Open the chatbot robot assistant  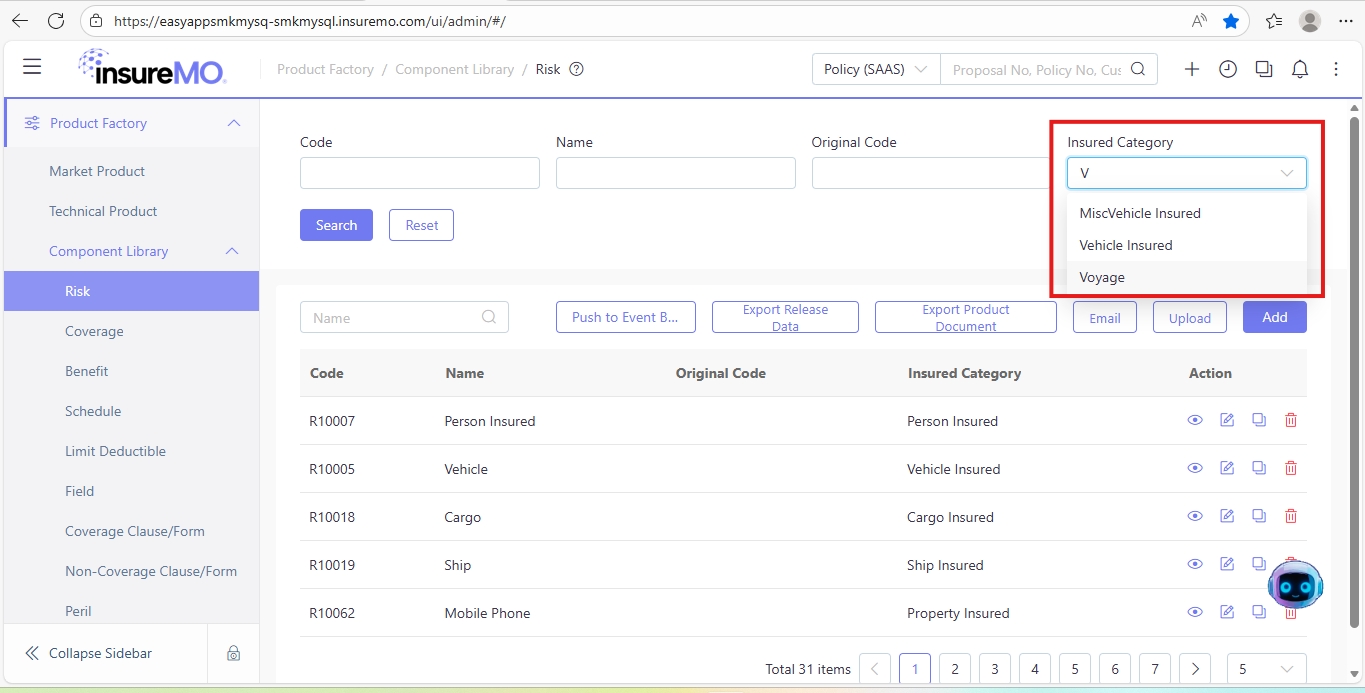click(x=1295, y=583)
